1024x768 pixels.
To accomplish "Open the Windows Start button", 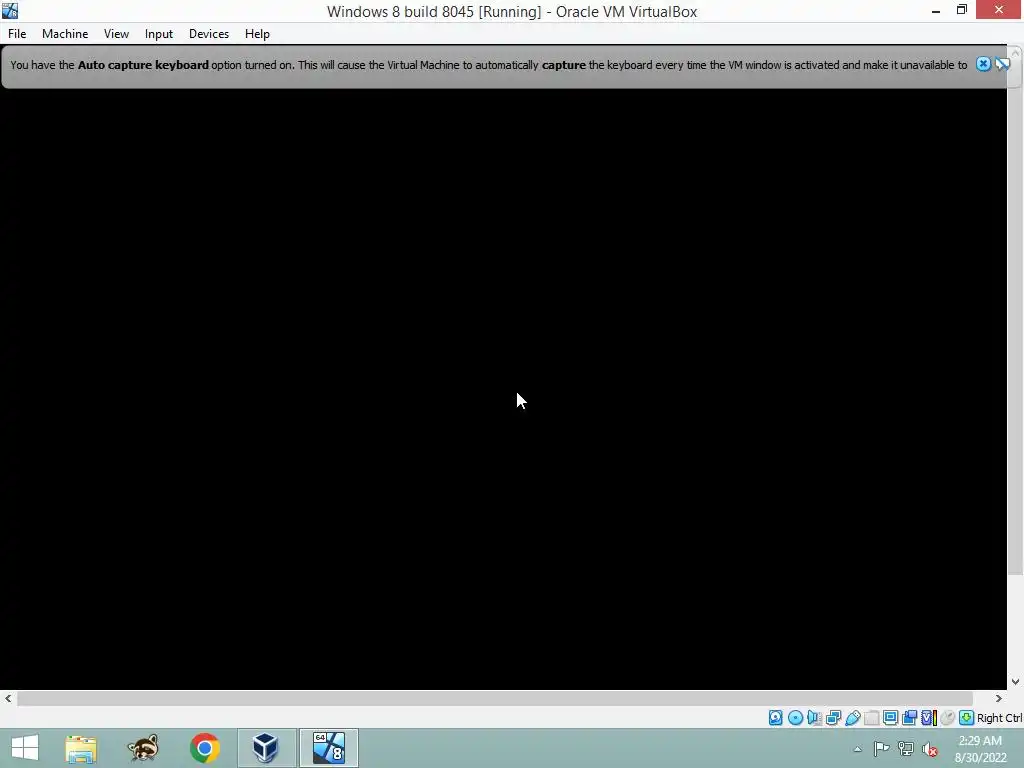I will [25, 748].
